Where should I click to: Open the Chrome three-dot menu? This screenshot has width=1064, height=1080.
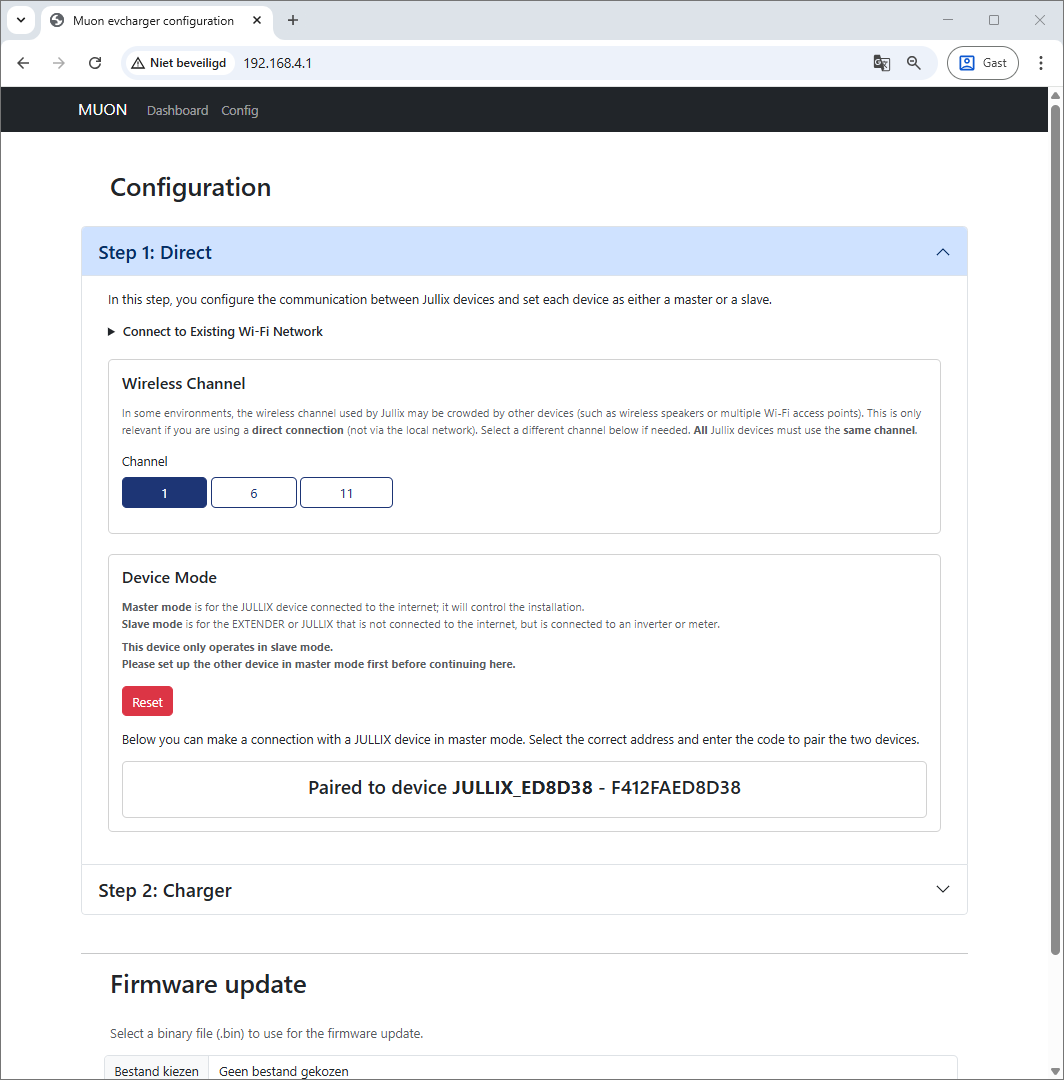(x=1041, y=63)
